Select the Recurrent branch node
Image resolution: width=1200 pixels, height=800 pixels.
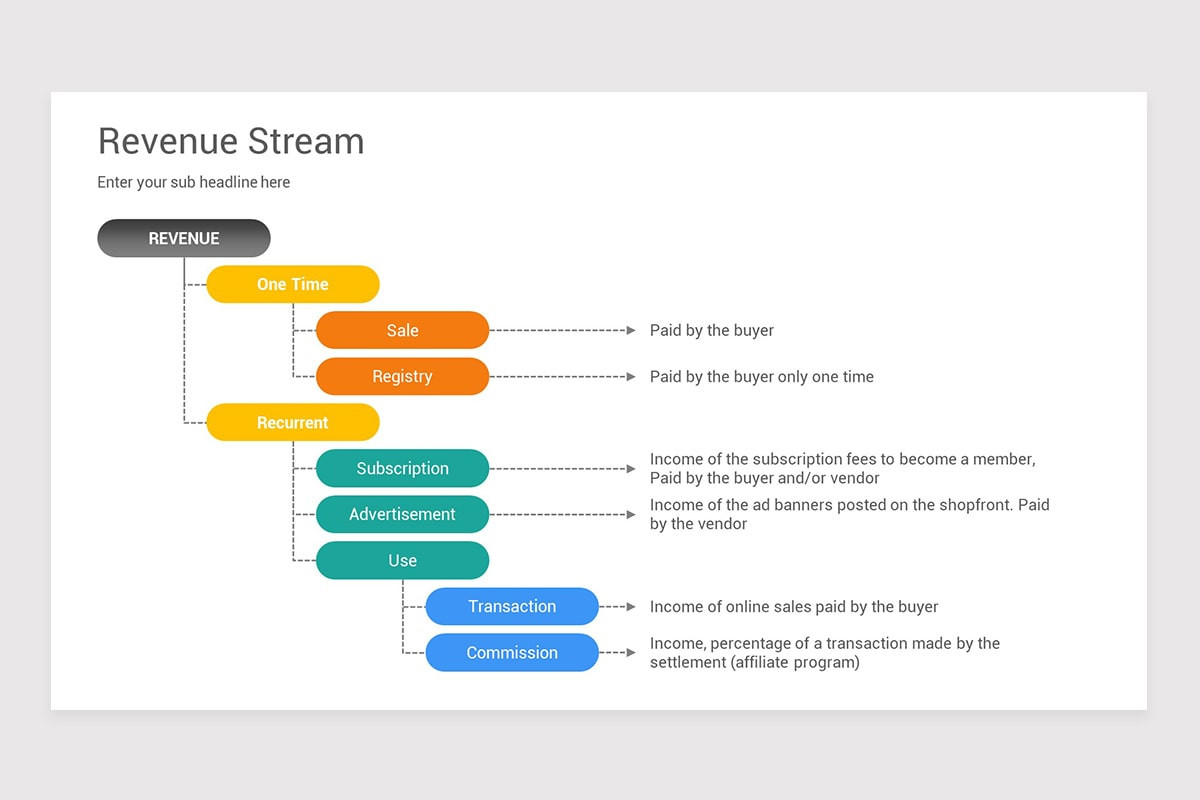[x=292, y=422]
